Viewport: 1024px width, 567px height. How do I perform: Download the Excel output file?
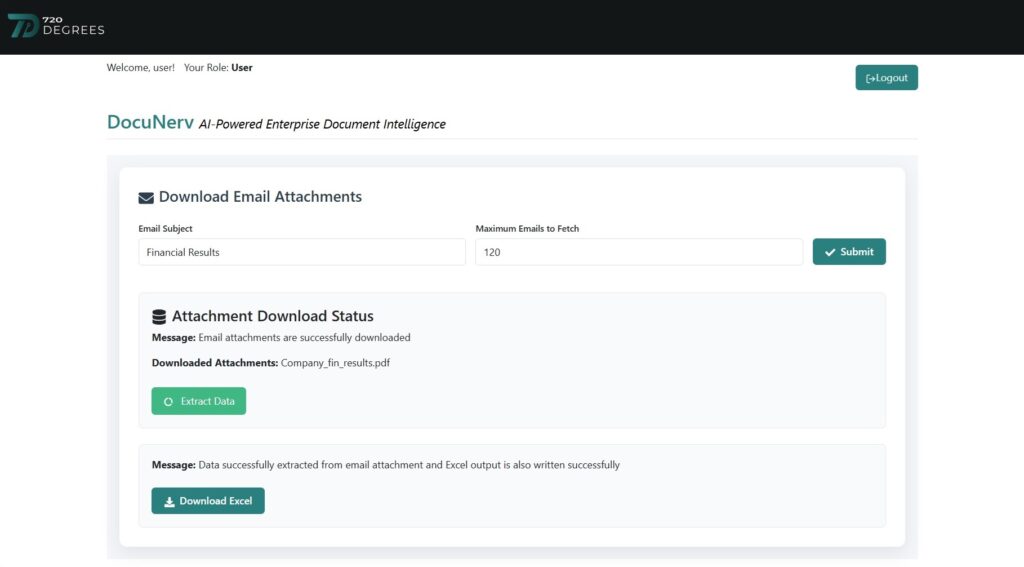(208, 501)
